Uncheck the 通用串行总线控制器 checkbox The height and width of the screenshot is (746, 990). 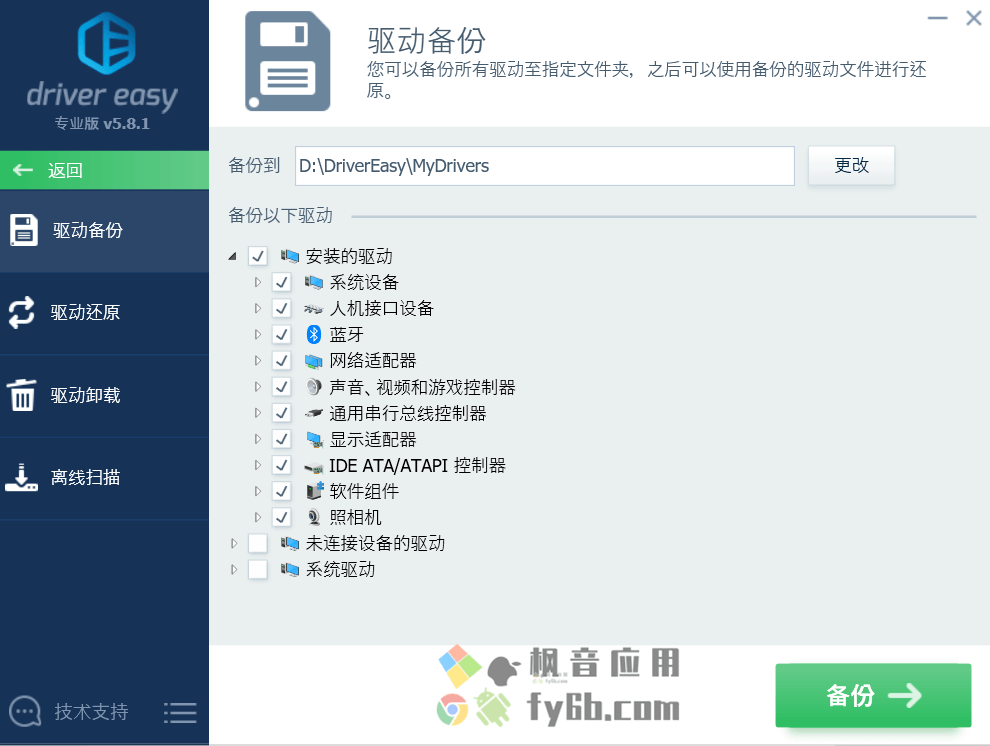282,413
